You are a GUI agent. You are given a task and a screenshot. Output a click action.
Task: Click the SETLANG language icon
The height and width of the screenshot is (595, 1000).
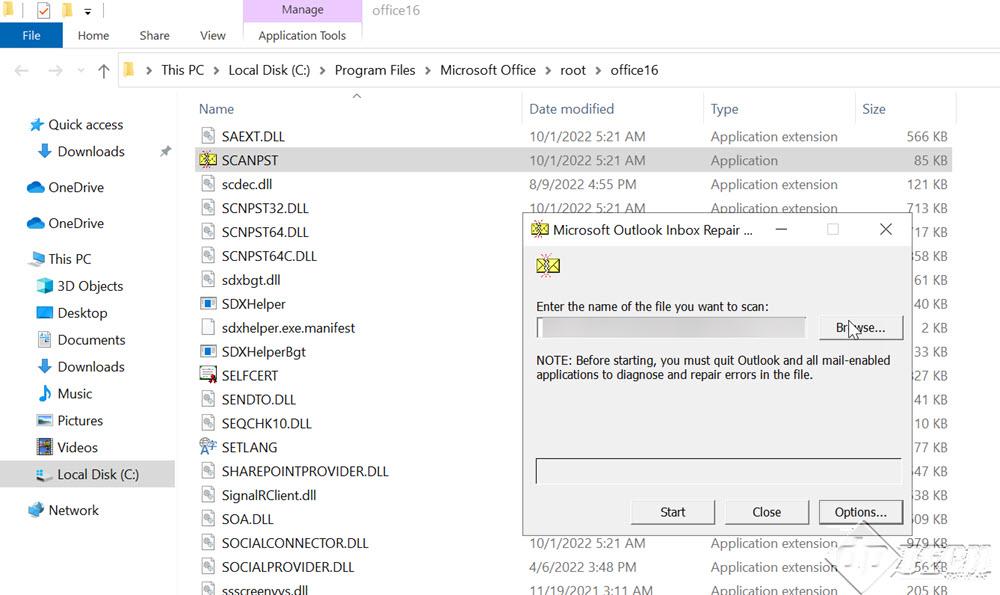[208, 446]
